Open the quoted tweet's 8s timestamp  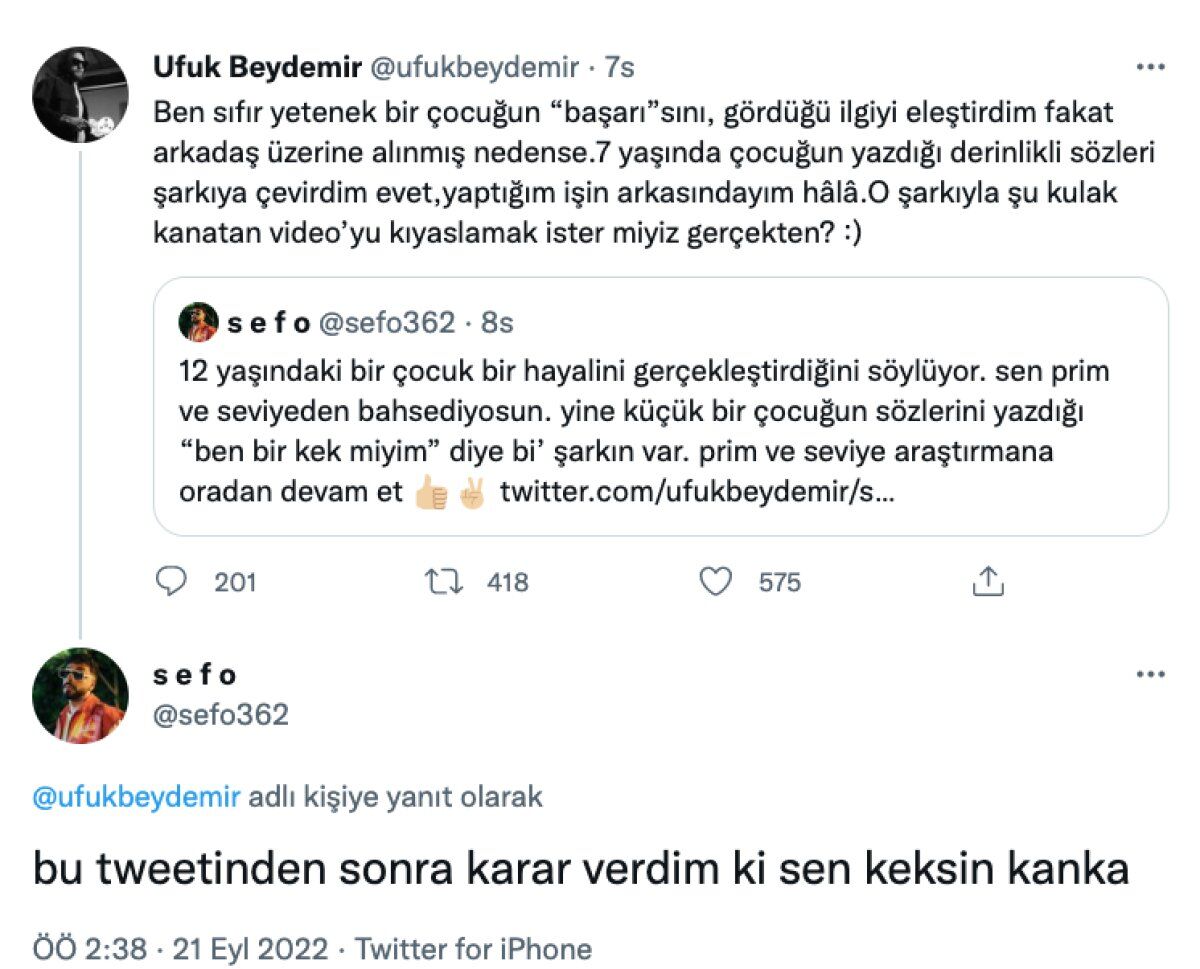496,323
